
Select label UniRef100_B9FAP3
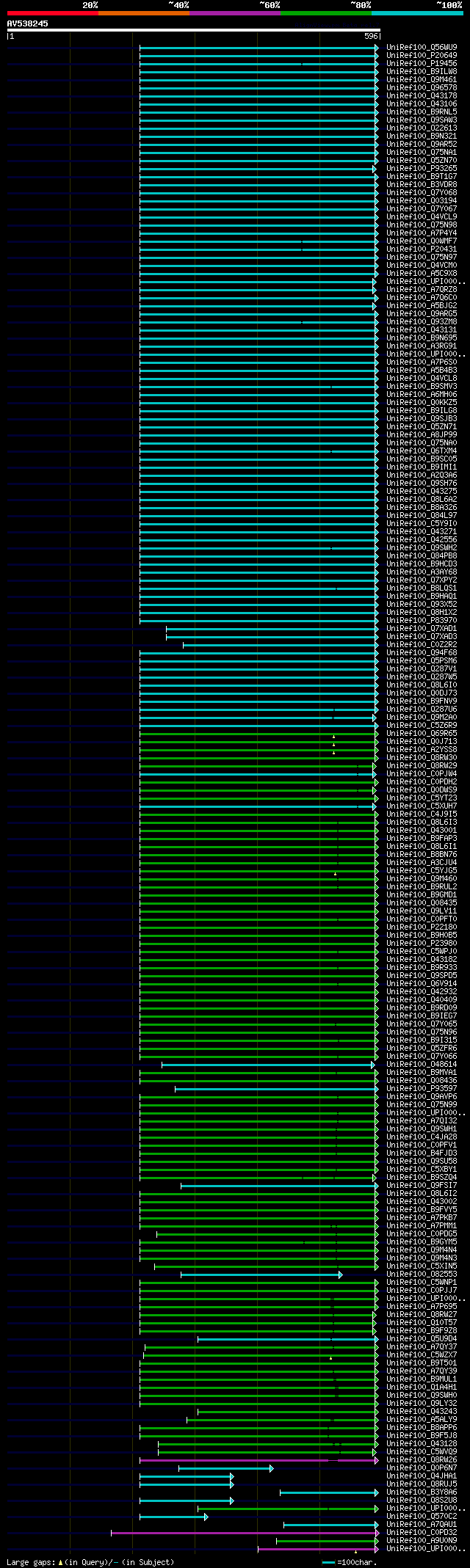(x=422, y=838)
